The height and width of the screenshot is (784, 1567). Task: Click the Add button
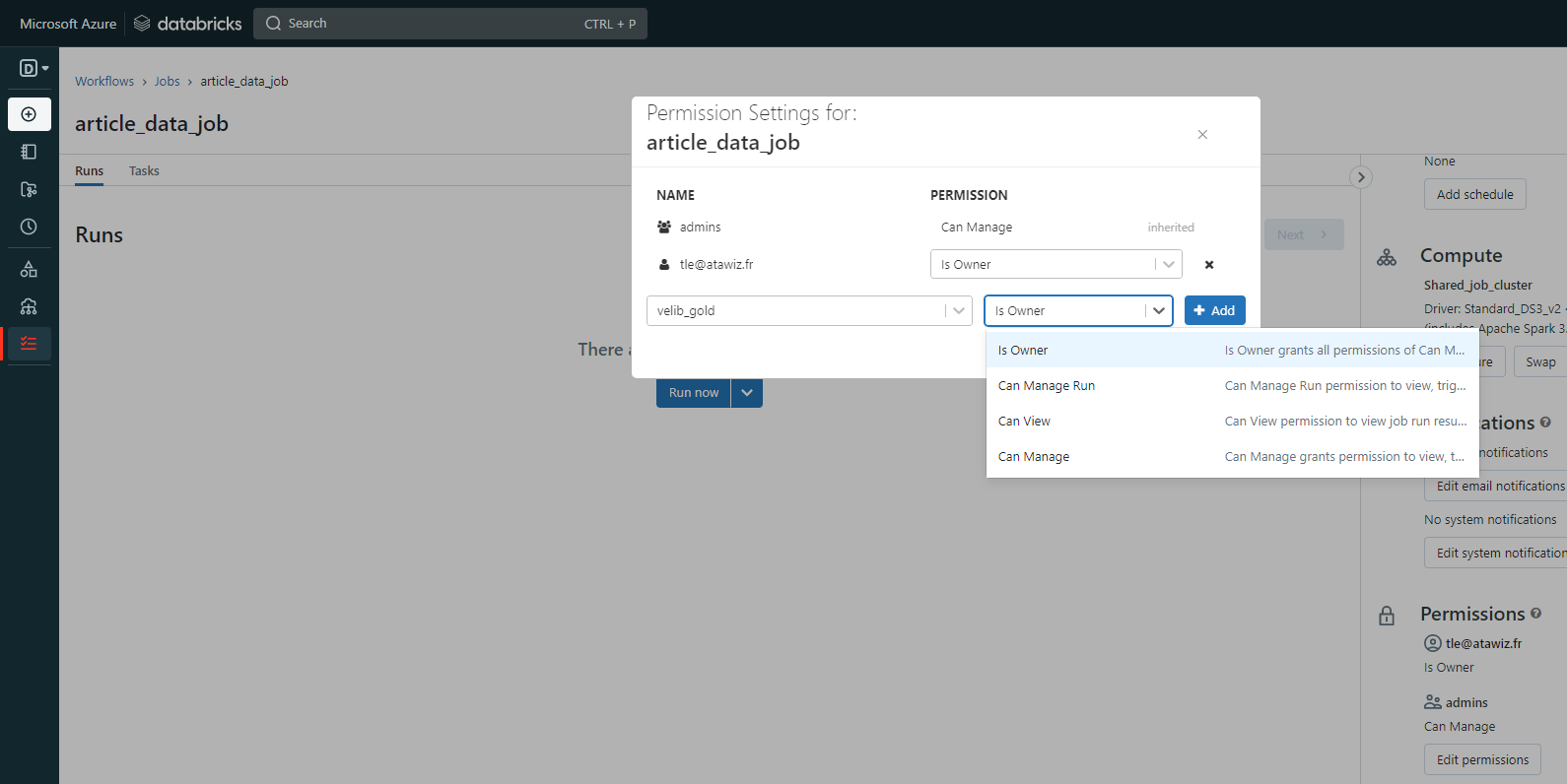[x=1214, y=311]
